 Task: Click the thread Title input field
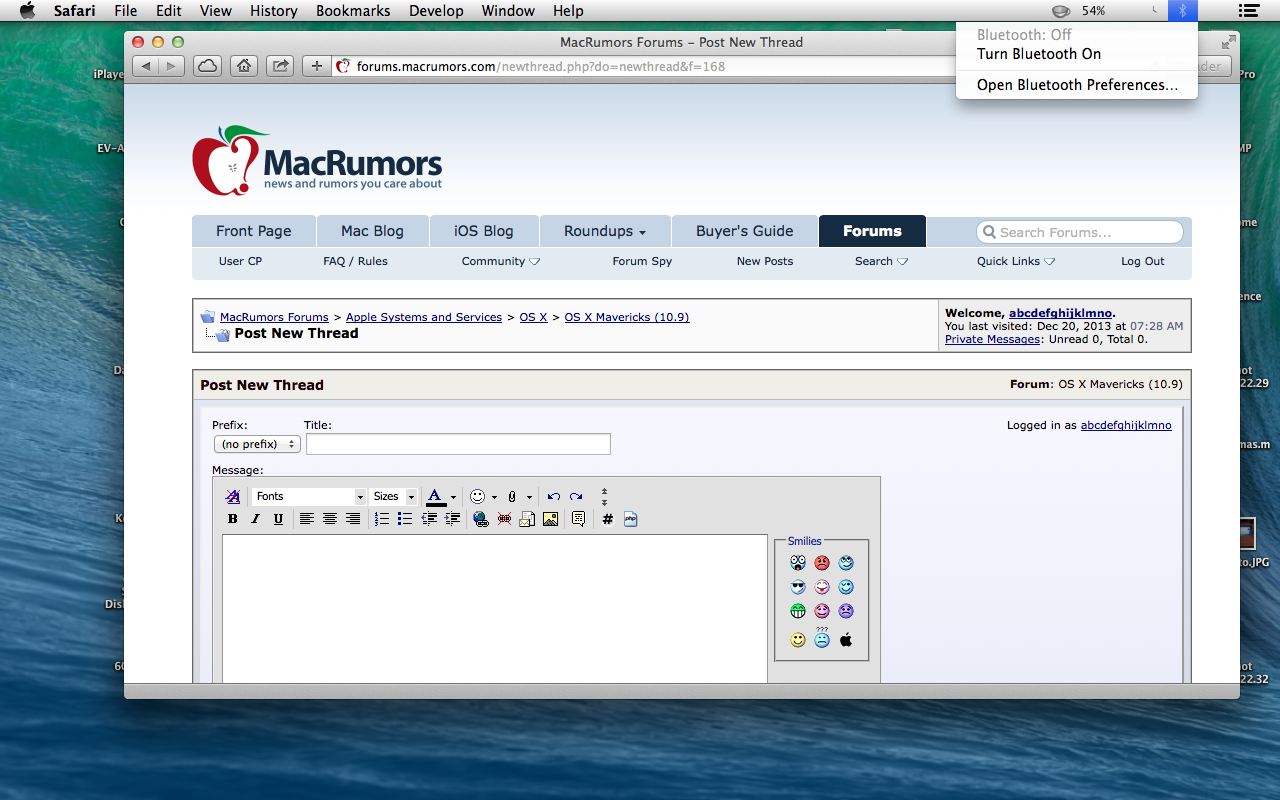point(458,444)
